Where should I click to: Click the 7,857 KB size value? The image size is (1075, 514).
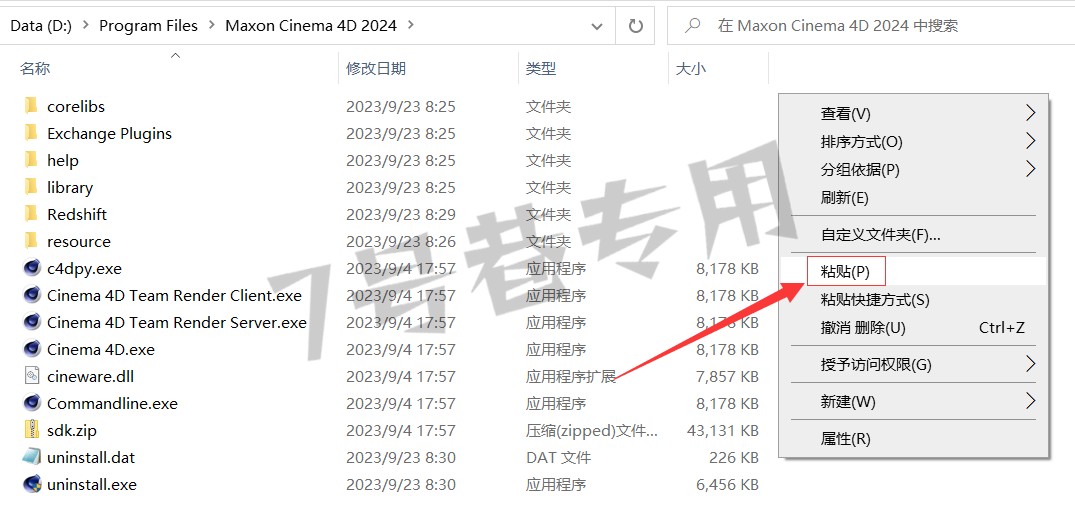coord(727,376)
